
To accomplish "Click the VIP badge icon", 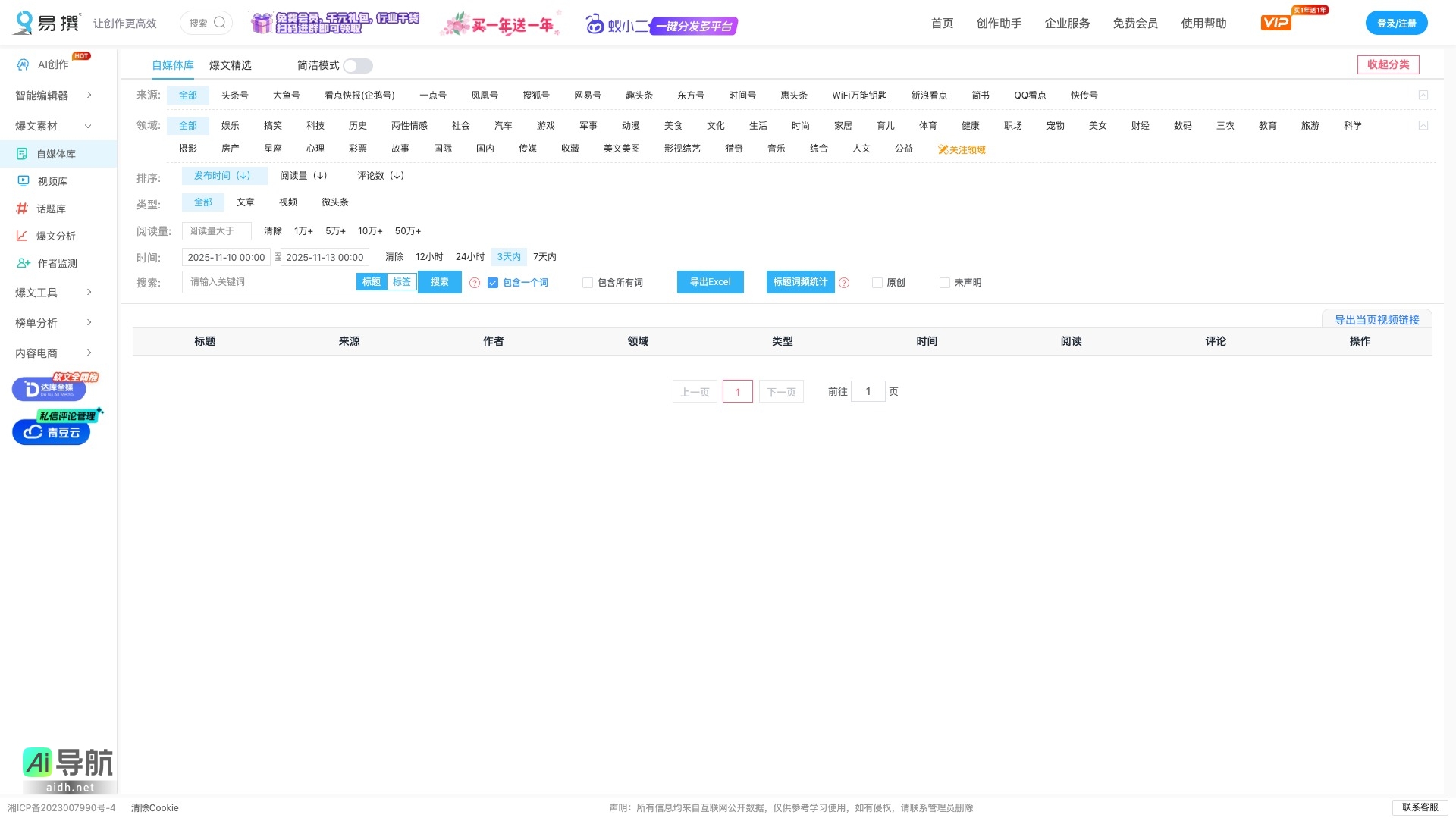I will (x=1276, y=23).
